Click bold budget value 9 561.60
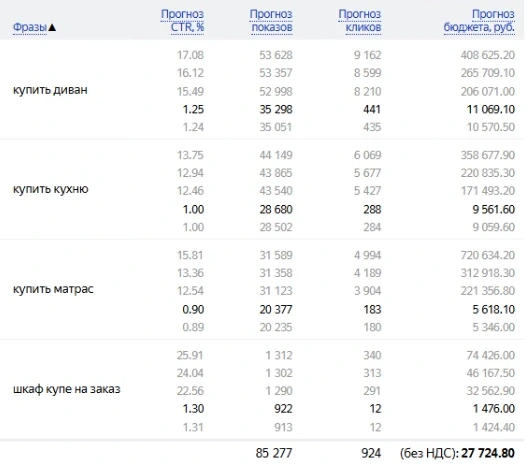 [494, 209]
